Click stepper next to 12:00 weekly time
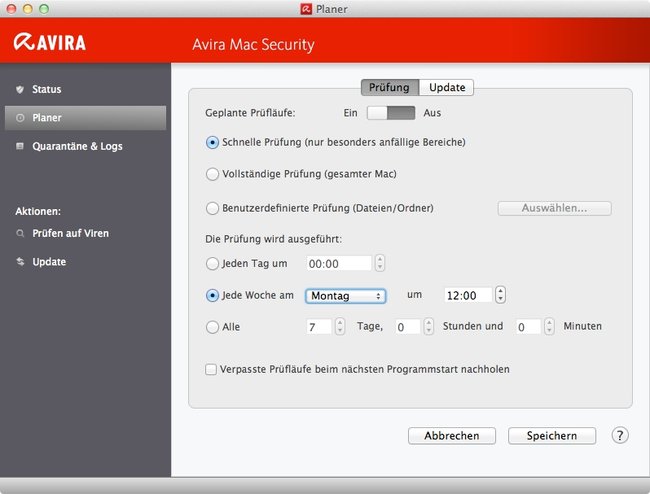Screen dimensions: 650x494 coord(500,295)
